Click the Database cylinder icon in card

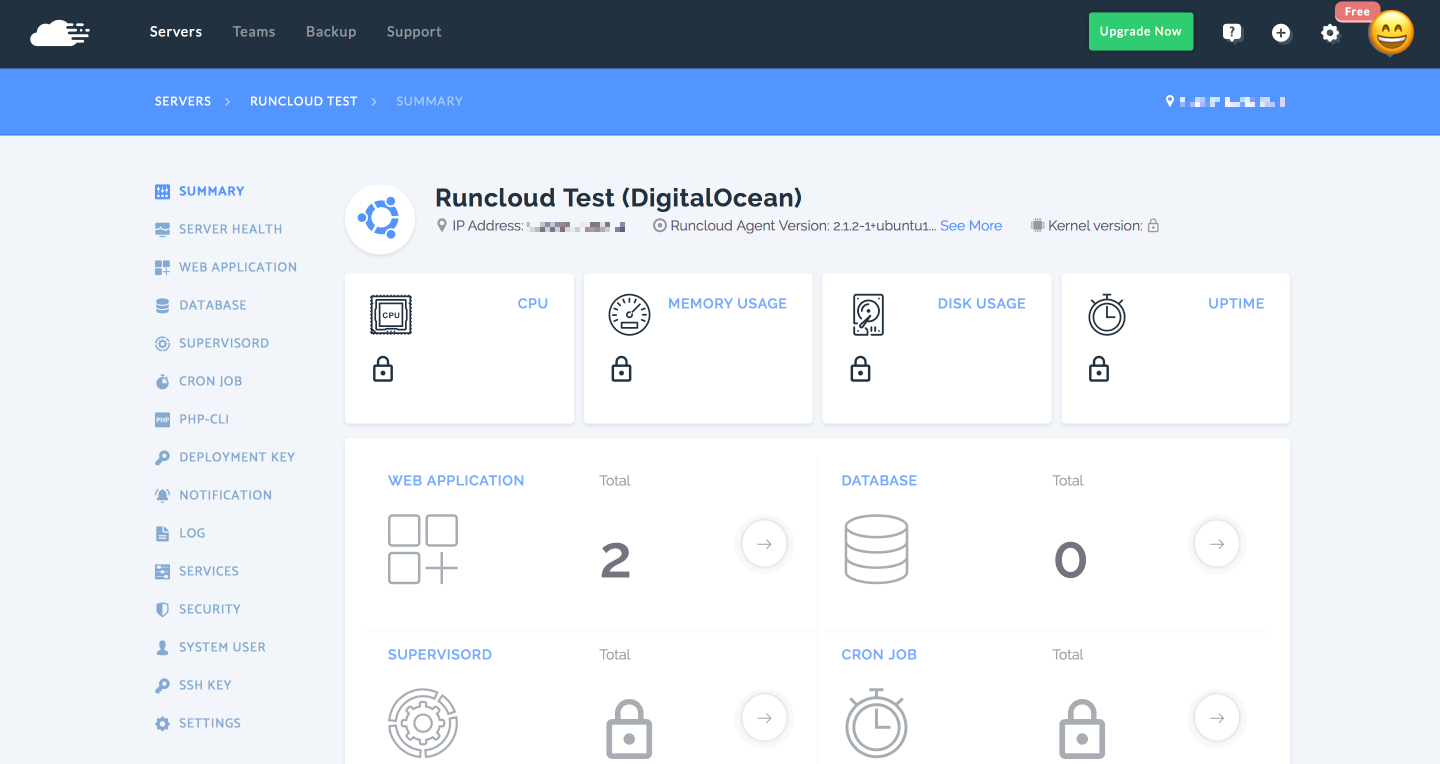coord(876,549)
